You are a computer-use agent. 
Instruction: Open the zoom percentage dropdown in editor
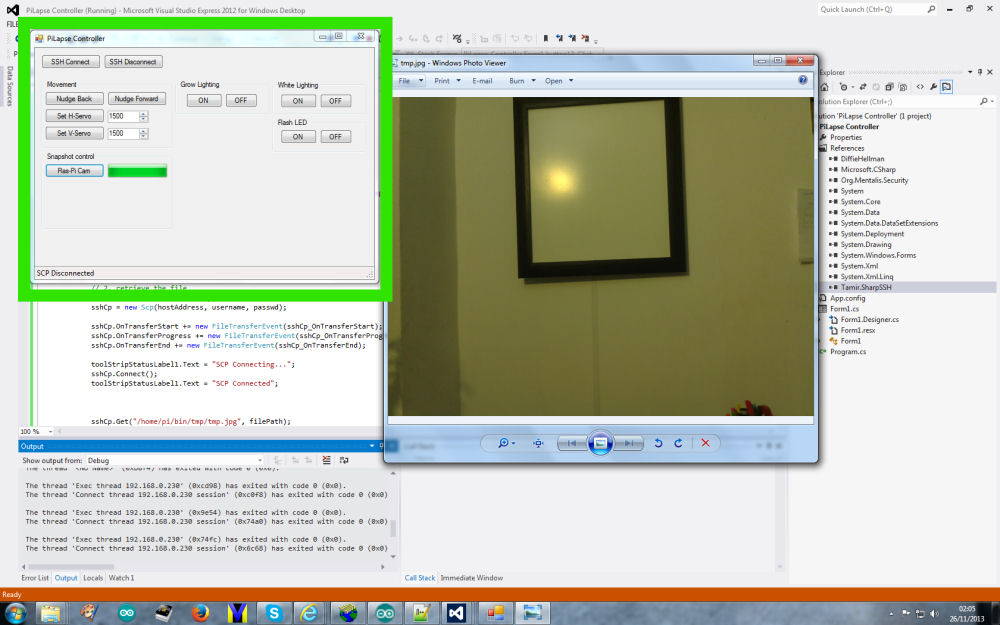(50, 432)
